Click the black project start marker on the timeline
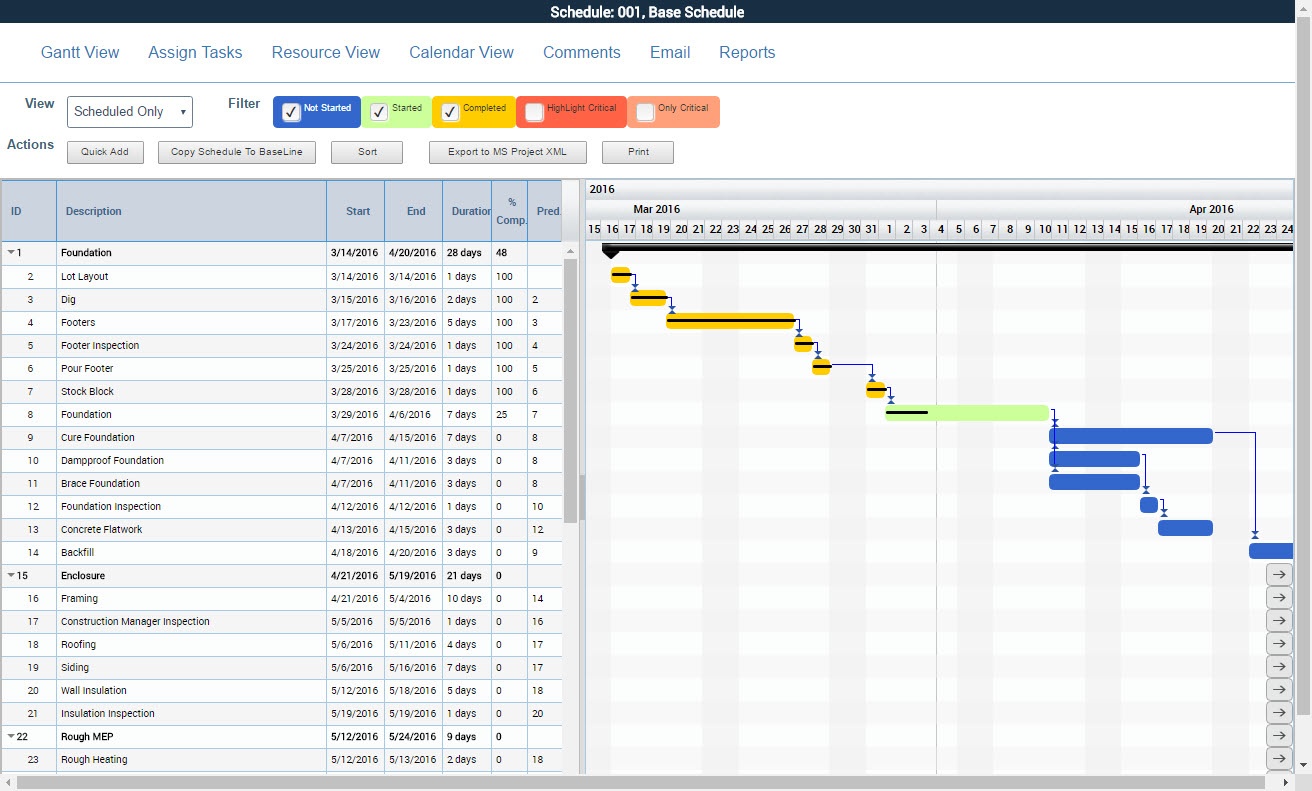 pyautogui.click(x=611, y=252)
